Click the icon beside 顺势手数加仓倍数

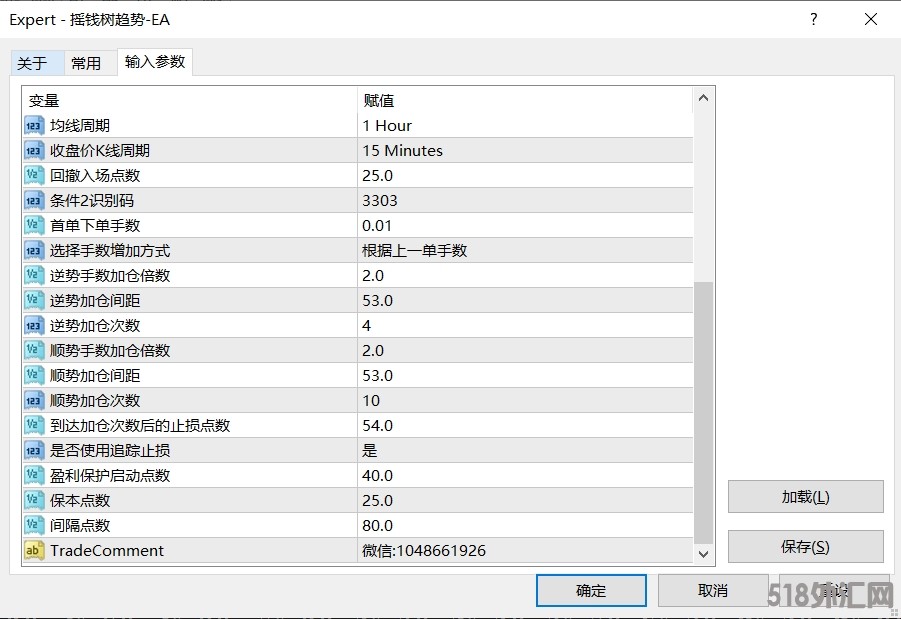[x=34, y=351]
